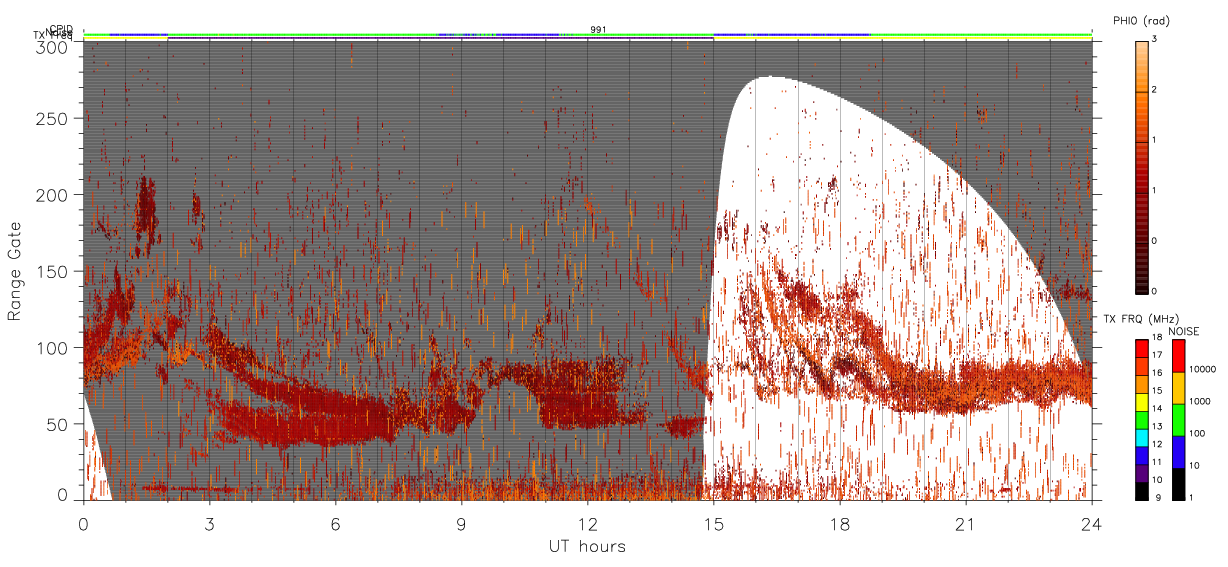Click the red TX FRQ swatch for 17–18 MHz

click(1142, 348)
